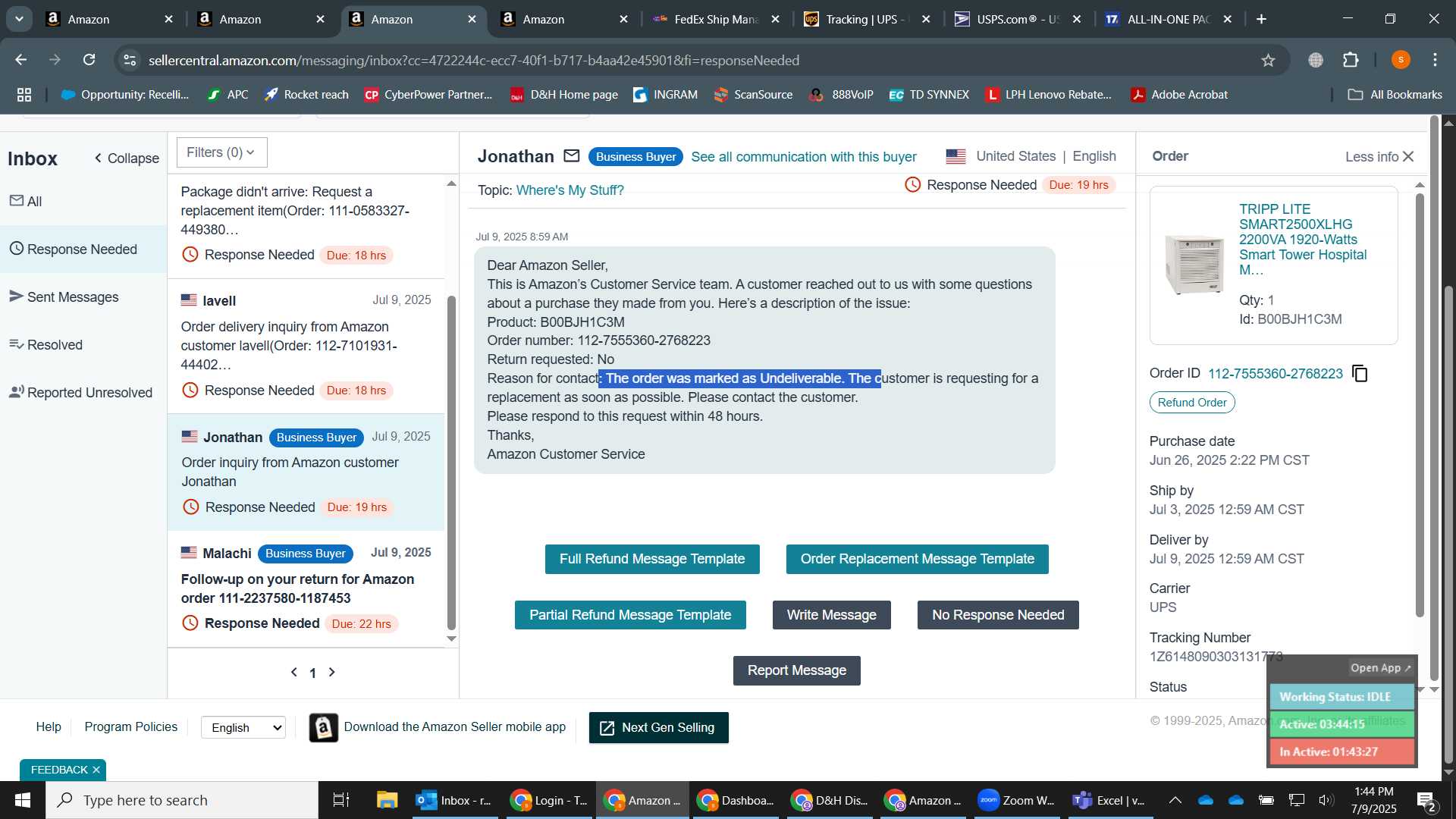Collapse the Inbox sidebar
Viewport: 1456px width, 819px height.
[127, 158]
